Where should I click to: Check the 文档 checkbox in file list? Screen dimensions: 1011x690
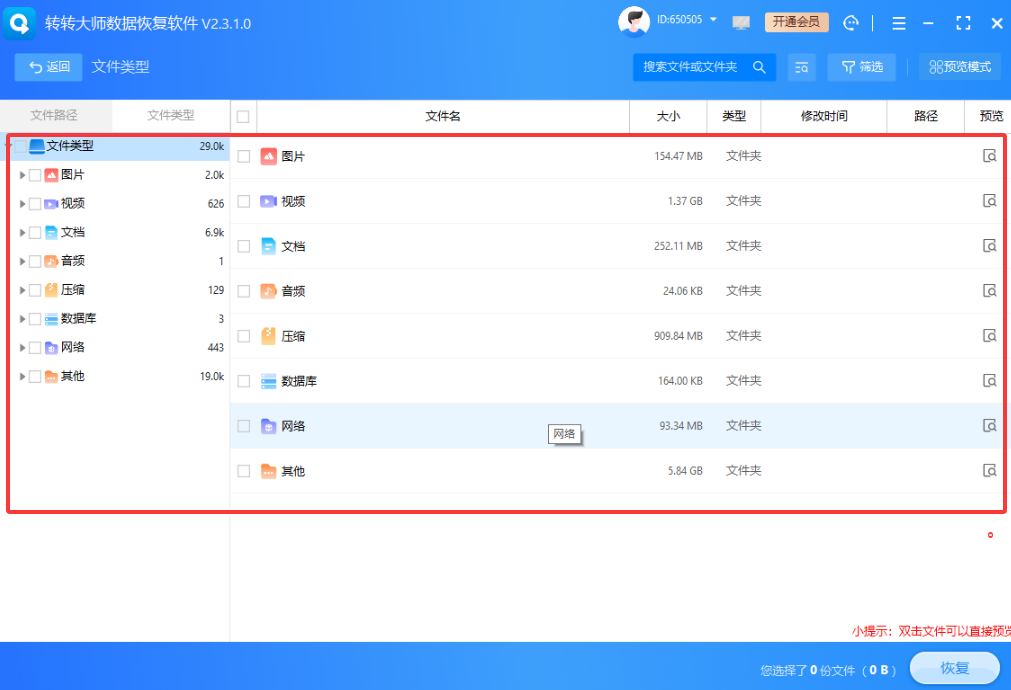tap(244, 246)
